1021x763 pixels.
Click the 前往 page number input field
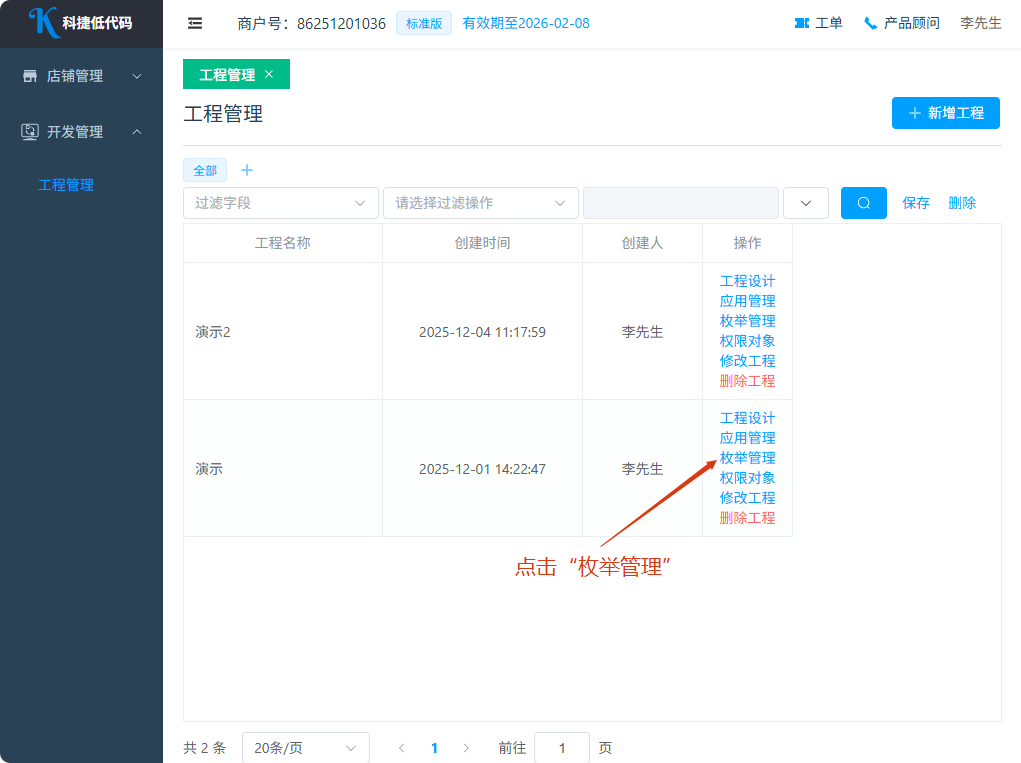(561, 748)
